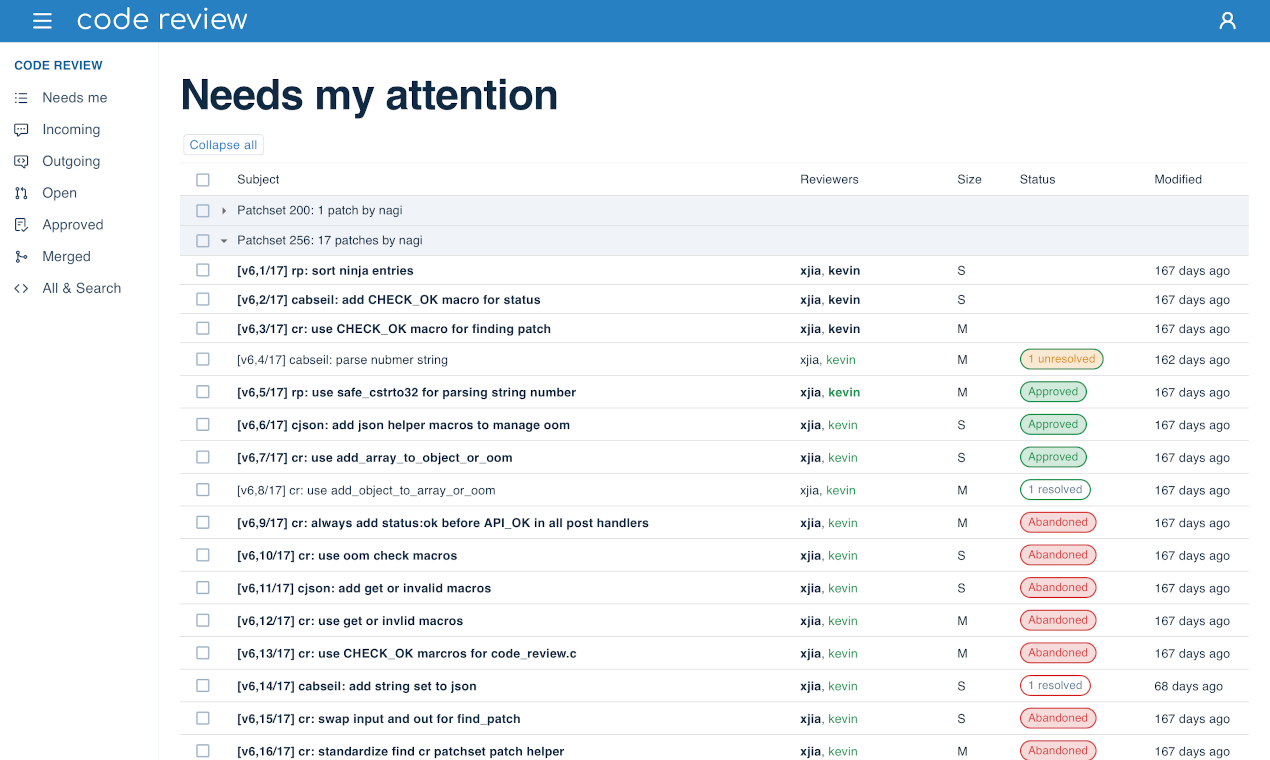Image resolution: width=1270 pixels, height=760 pixels.
Task: Click the Approved document icon
Action: tap(21, 225)
